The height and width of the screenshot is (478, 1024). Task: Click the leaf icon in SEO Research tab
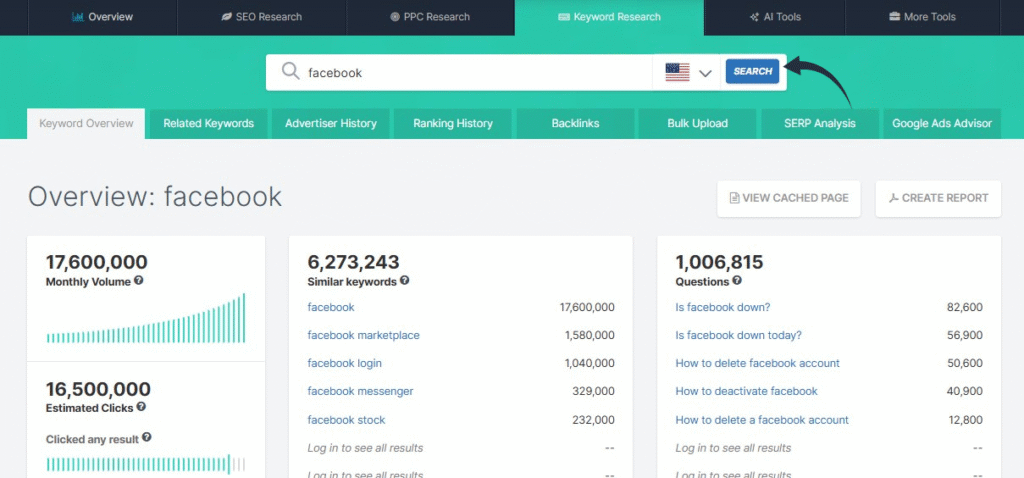[229, 17]
